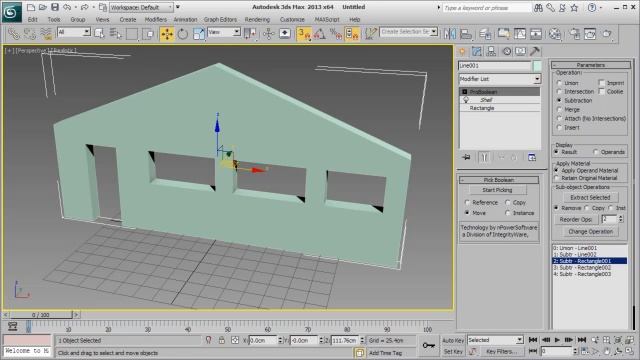640x360 pixels.
Task: Open the Utilities command panel tab
Action: (535, 51)
